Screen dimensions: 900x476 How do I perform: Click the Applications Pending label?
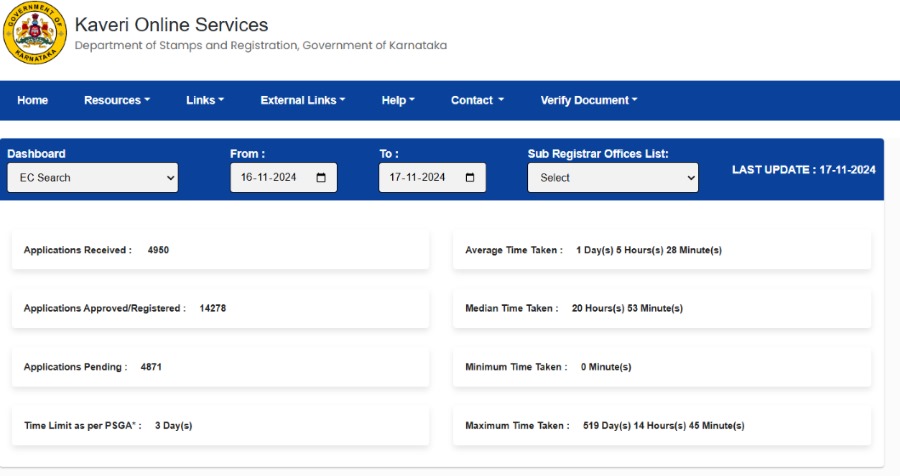pos(75,367)
